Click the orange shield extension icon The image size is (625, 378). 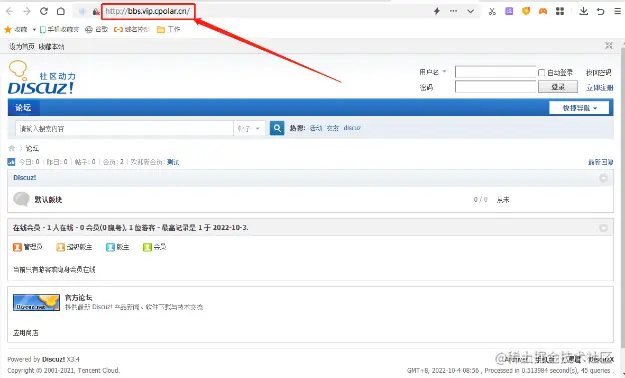526,11
